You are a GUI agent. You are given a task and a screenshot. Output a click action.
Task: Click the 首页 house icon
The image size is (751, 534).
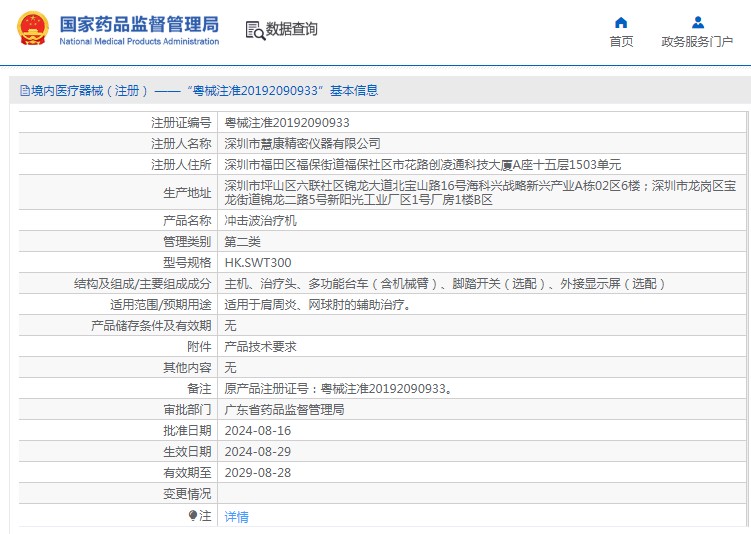(621, 22)
